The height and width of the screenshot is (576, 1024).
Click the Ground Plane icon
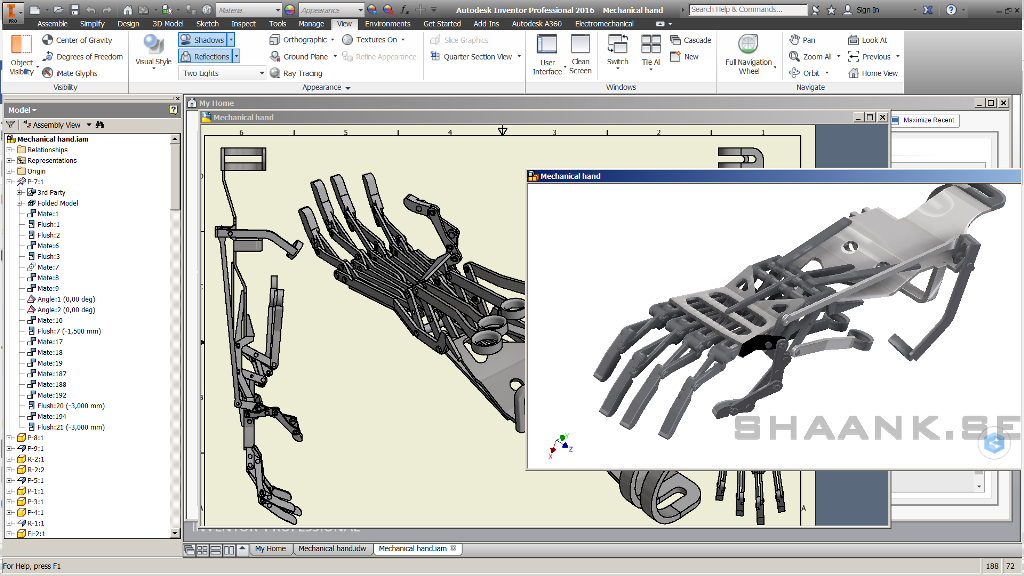[275, 57]
